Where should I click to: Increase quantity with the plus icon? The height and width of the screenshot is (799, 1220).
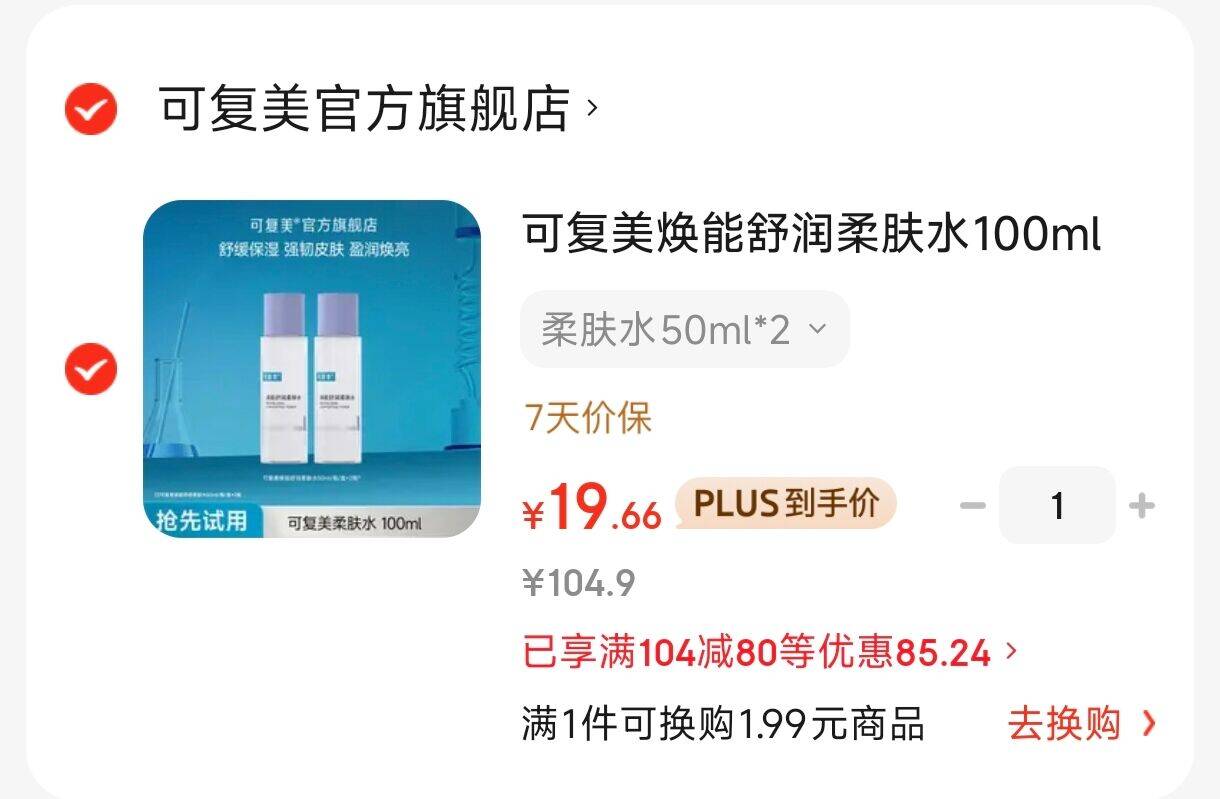point(1141,506)
